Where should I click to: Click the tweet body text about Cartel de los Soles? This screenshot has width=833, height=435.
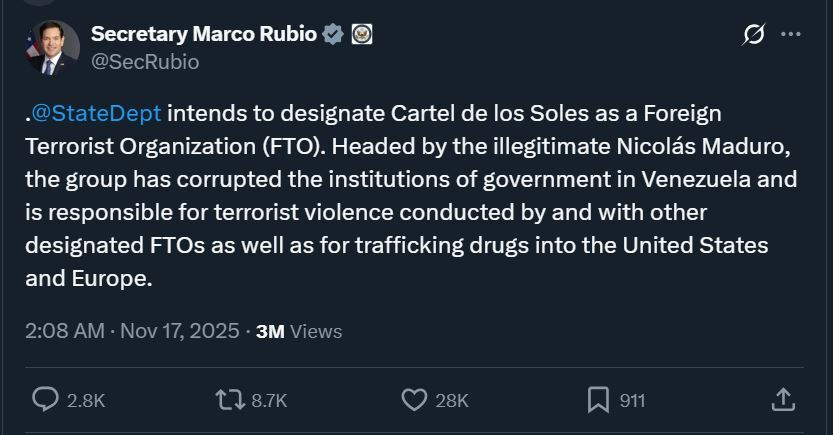click(x=410, y=196)
